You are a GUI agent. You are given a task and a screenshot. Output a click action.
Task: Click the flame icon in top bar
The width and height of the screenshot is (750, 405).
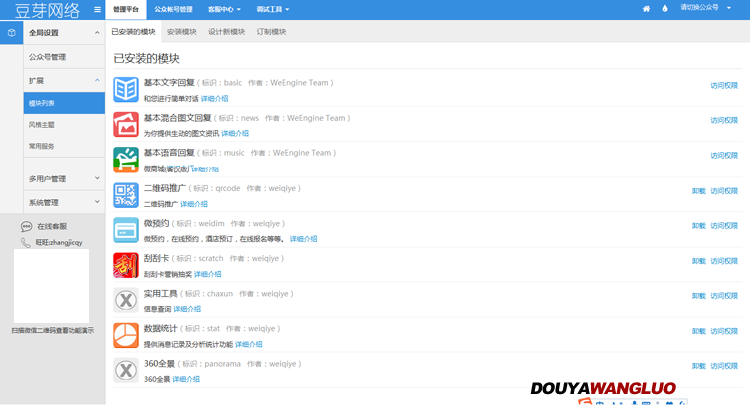[665, 9]
